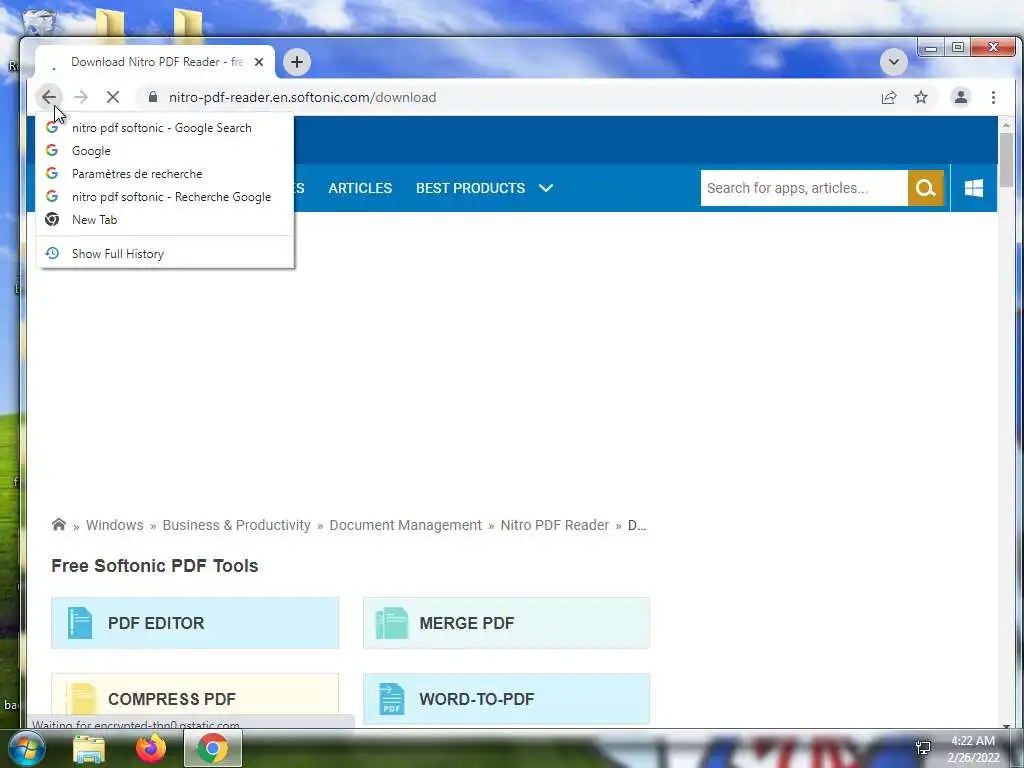
Task: Select 'nitro pdf softonic - Recherche Google' entry
Action: coord(165,197)
